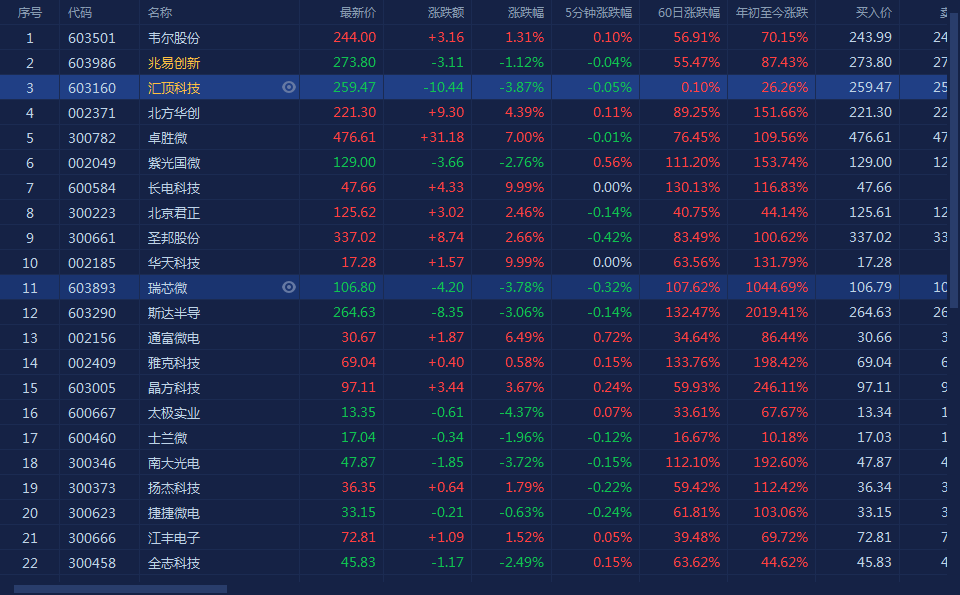Click stock code 600584
This screenshot has width=960, height=595.
pos(92,188)
